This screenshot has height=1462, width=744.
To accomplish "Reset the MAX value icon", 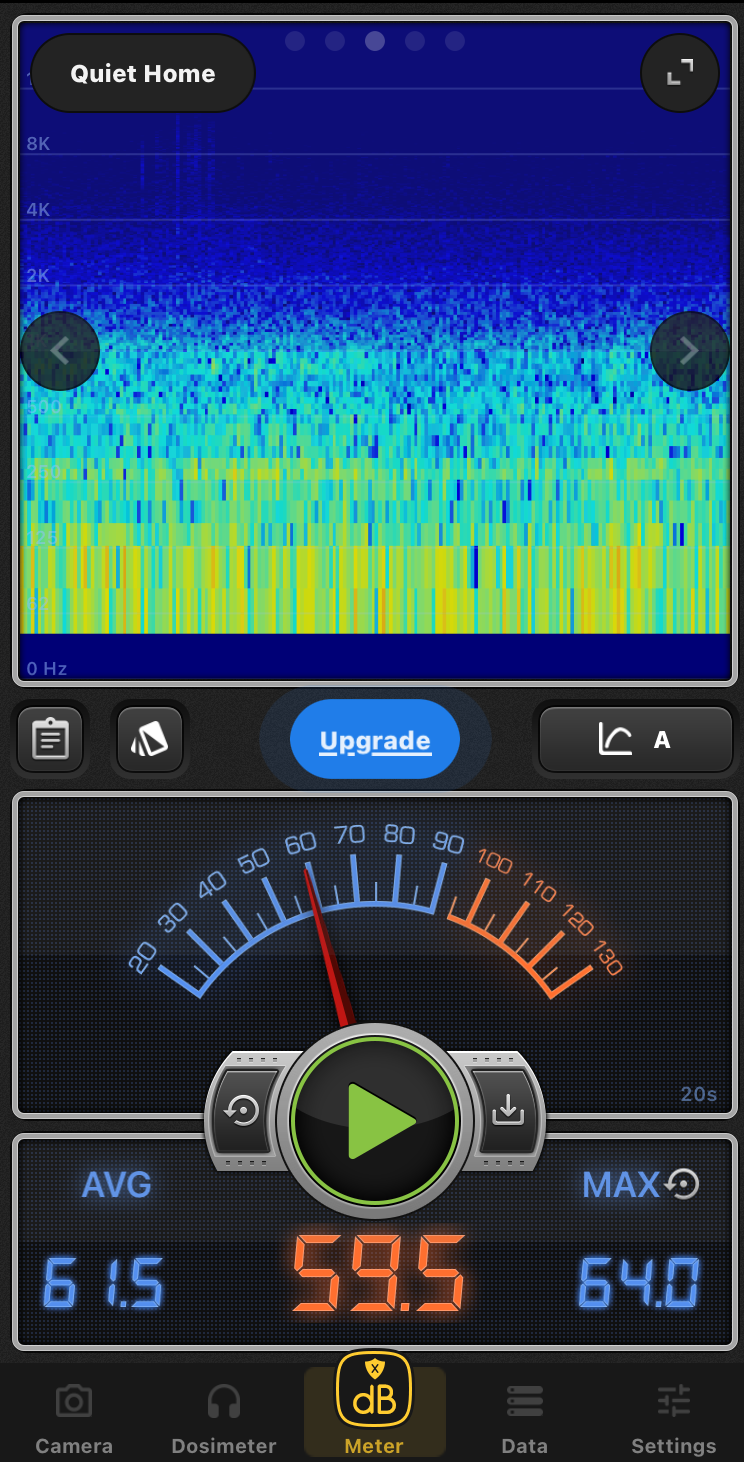I will (x=683, y=1185).
